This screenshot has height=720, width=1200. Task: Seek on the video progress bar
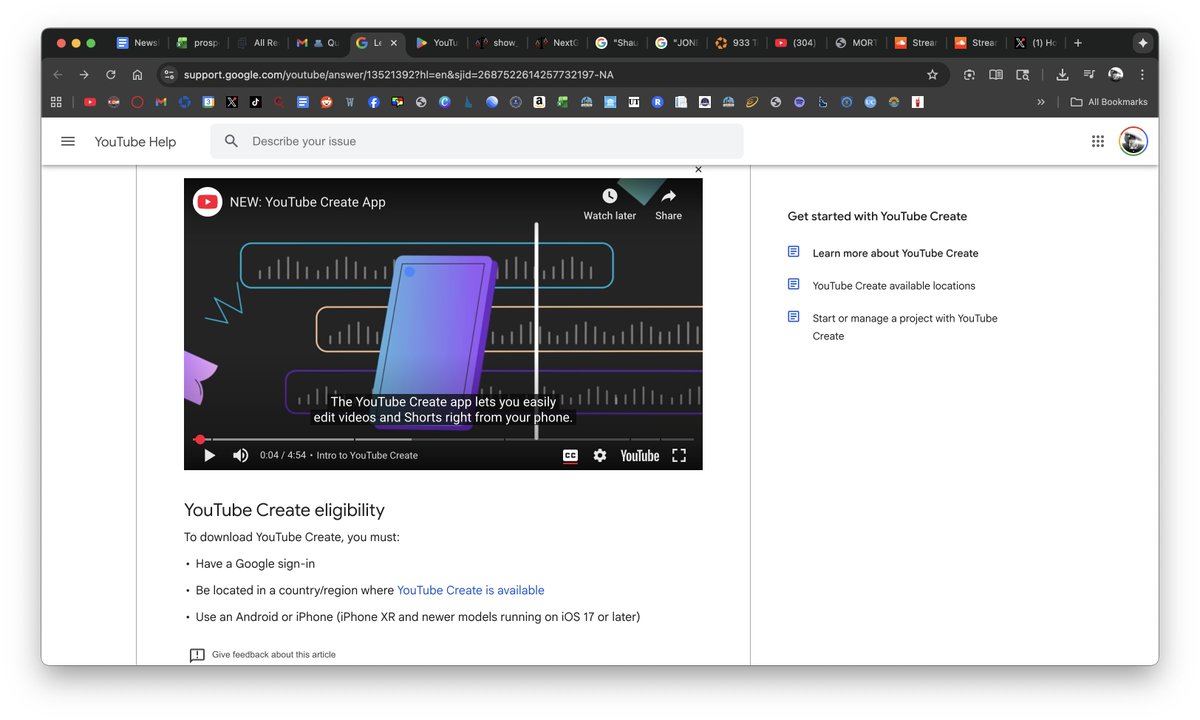click(x=443, y=439)
